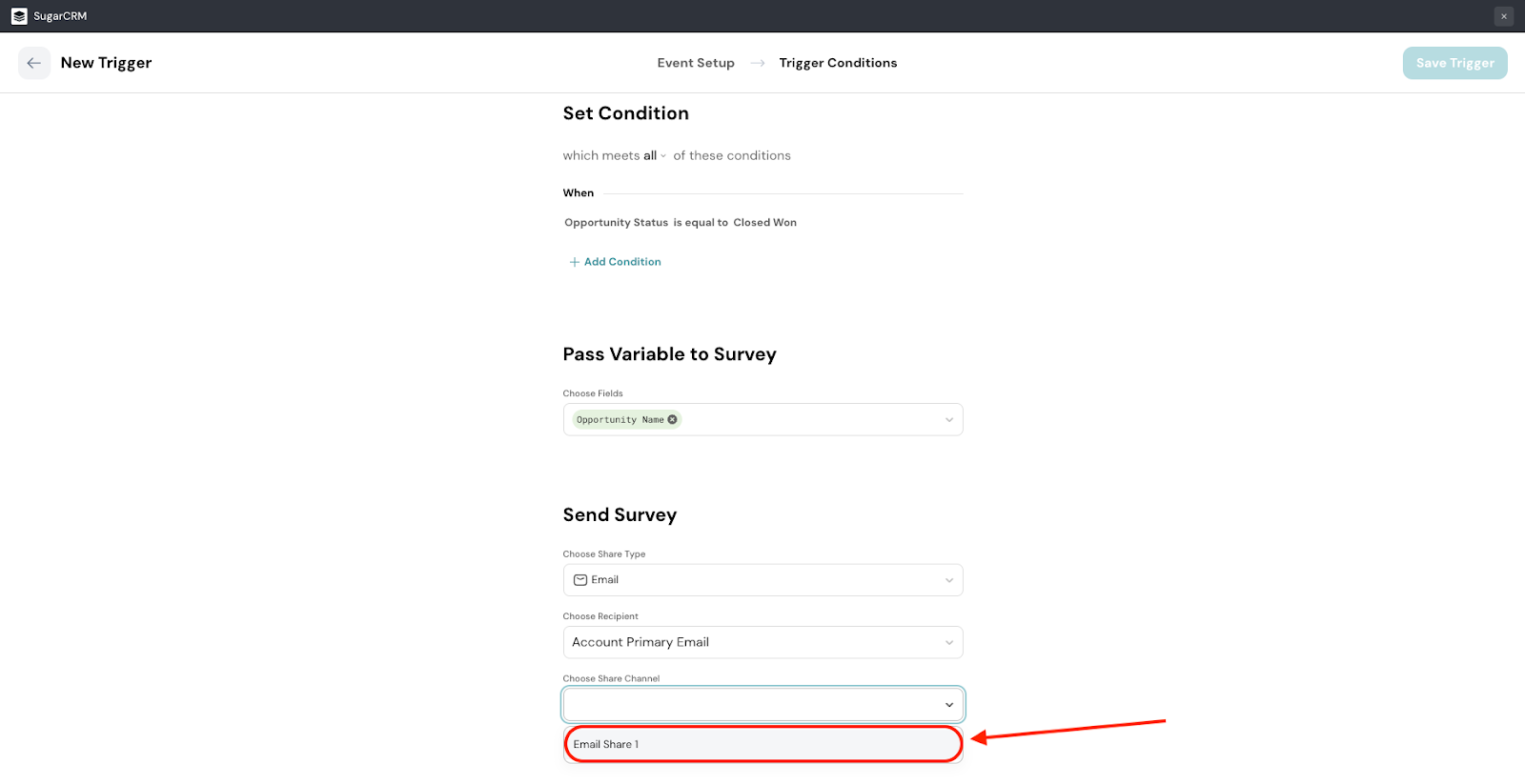1525x784 pixels.
Task: Click the plus icon beside Add Condition
Action: pos(574,262)
